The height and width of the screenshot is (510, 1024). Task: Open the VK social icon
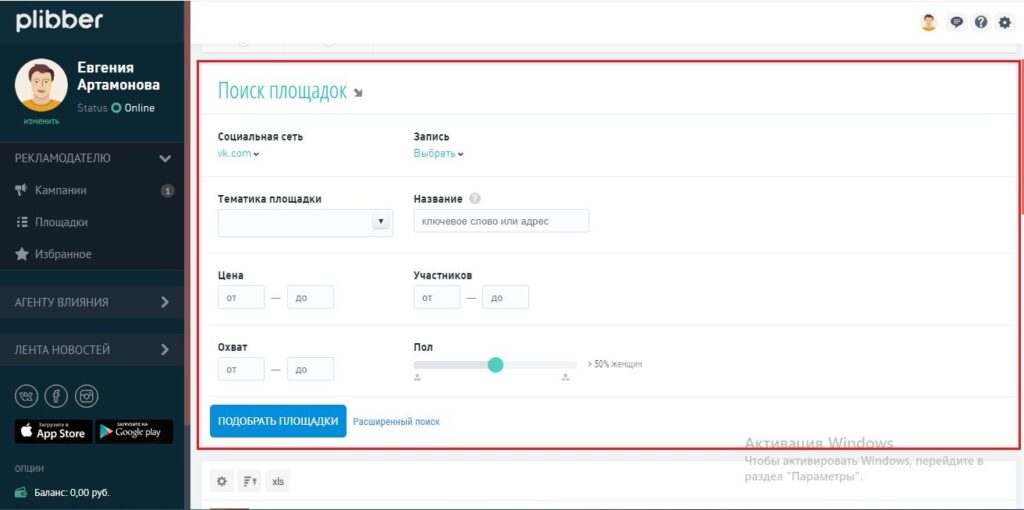click(x=27, y=396)
